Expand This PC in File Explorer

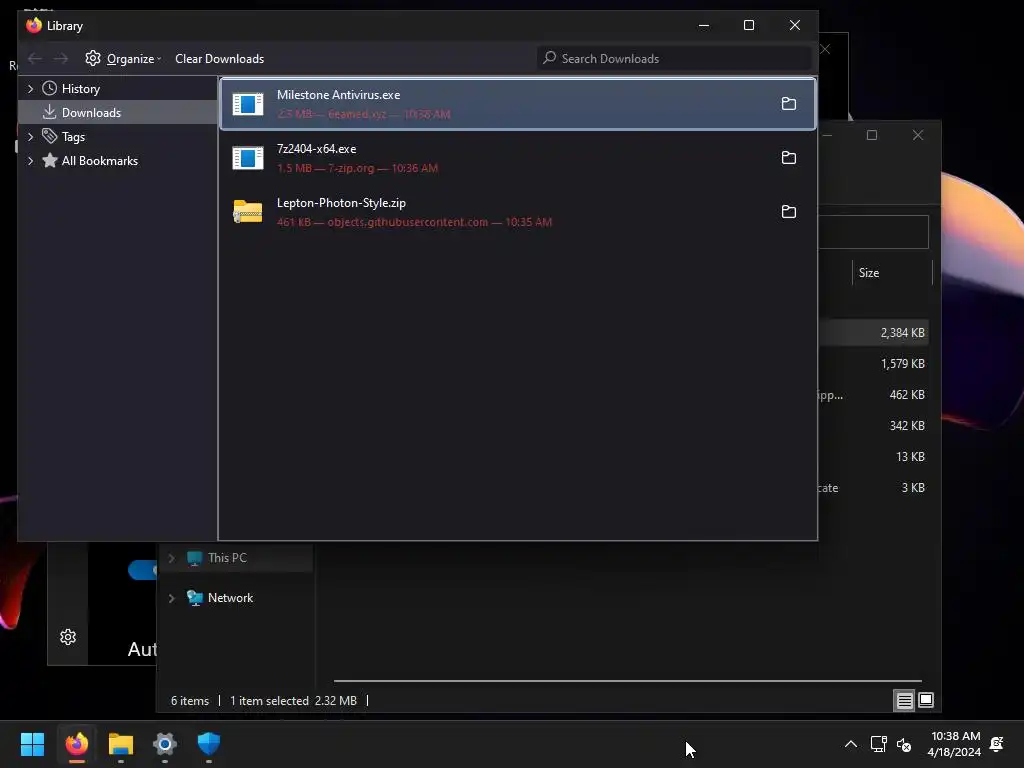coord(172,558)
